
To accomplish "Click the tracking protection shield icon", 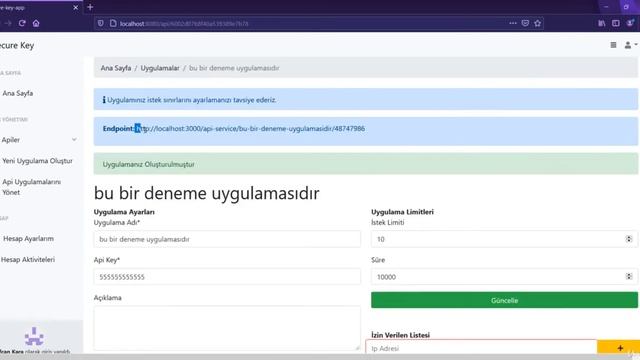I will pos(100,23).
